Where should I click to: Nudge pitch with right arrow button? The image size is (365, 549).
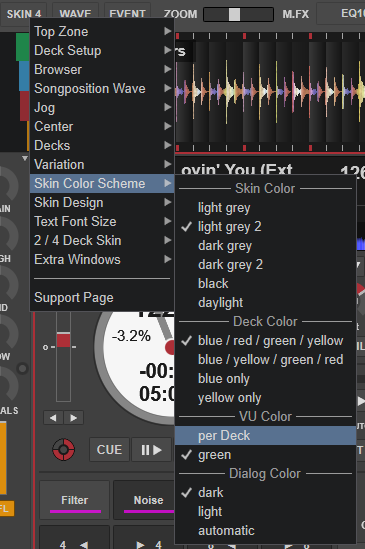click(73, 418)
